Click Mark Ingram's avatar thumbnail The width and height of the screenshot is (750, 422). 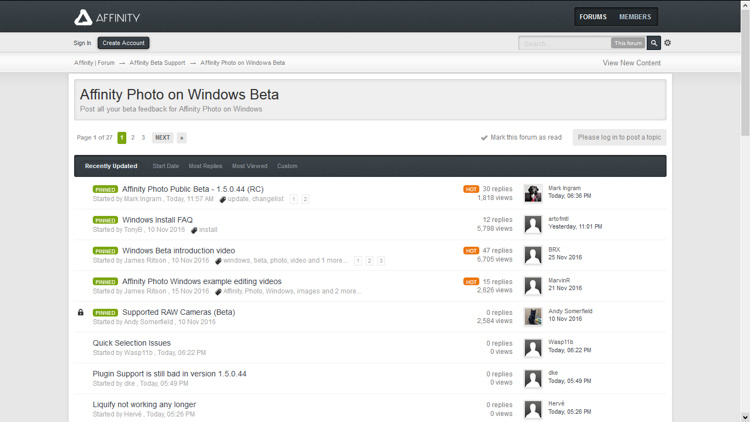click(x=533, y=193)
